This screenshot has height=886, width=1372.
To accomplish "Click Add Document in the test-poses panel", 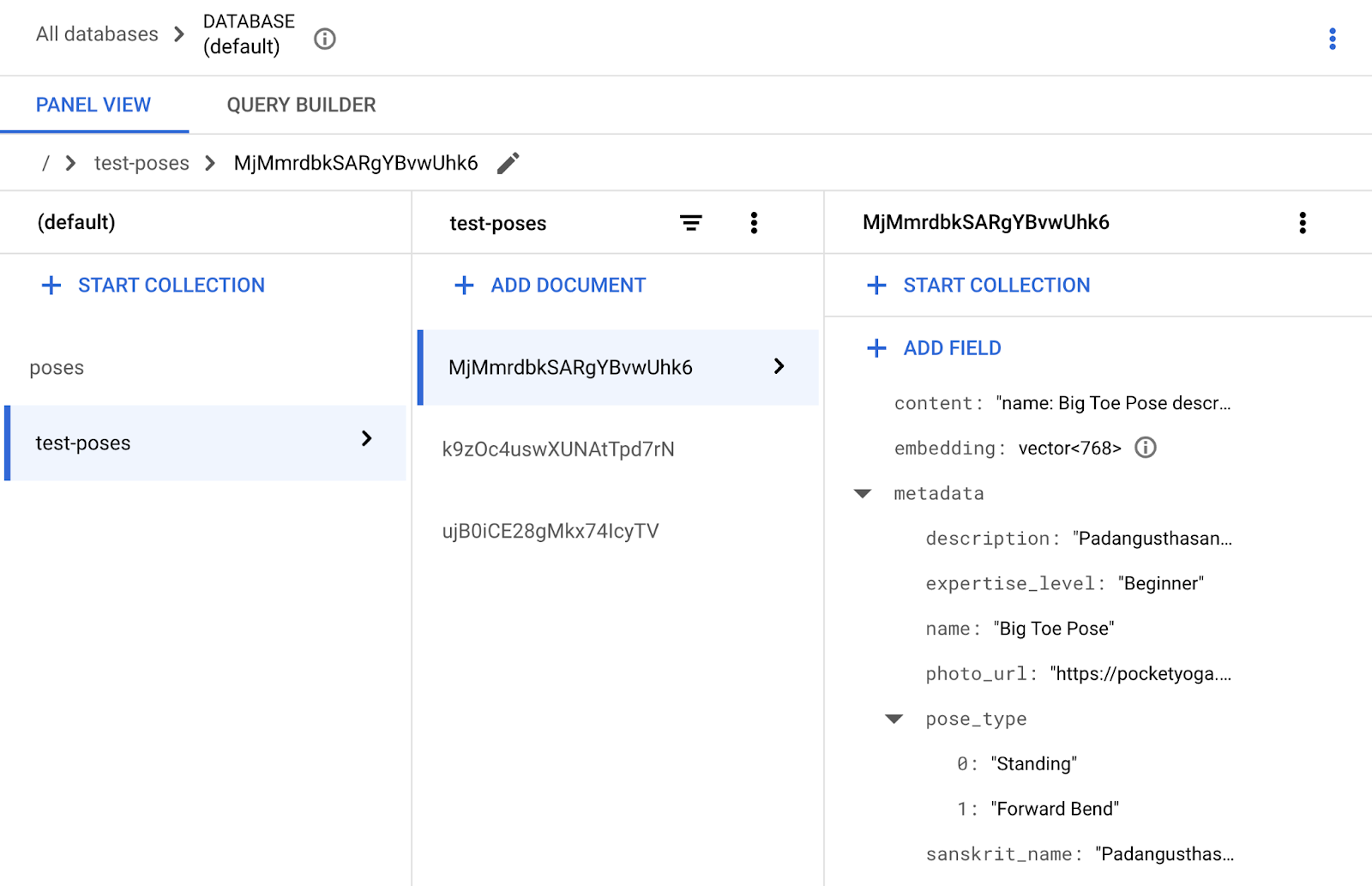I will [548, 285].
